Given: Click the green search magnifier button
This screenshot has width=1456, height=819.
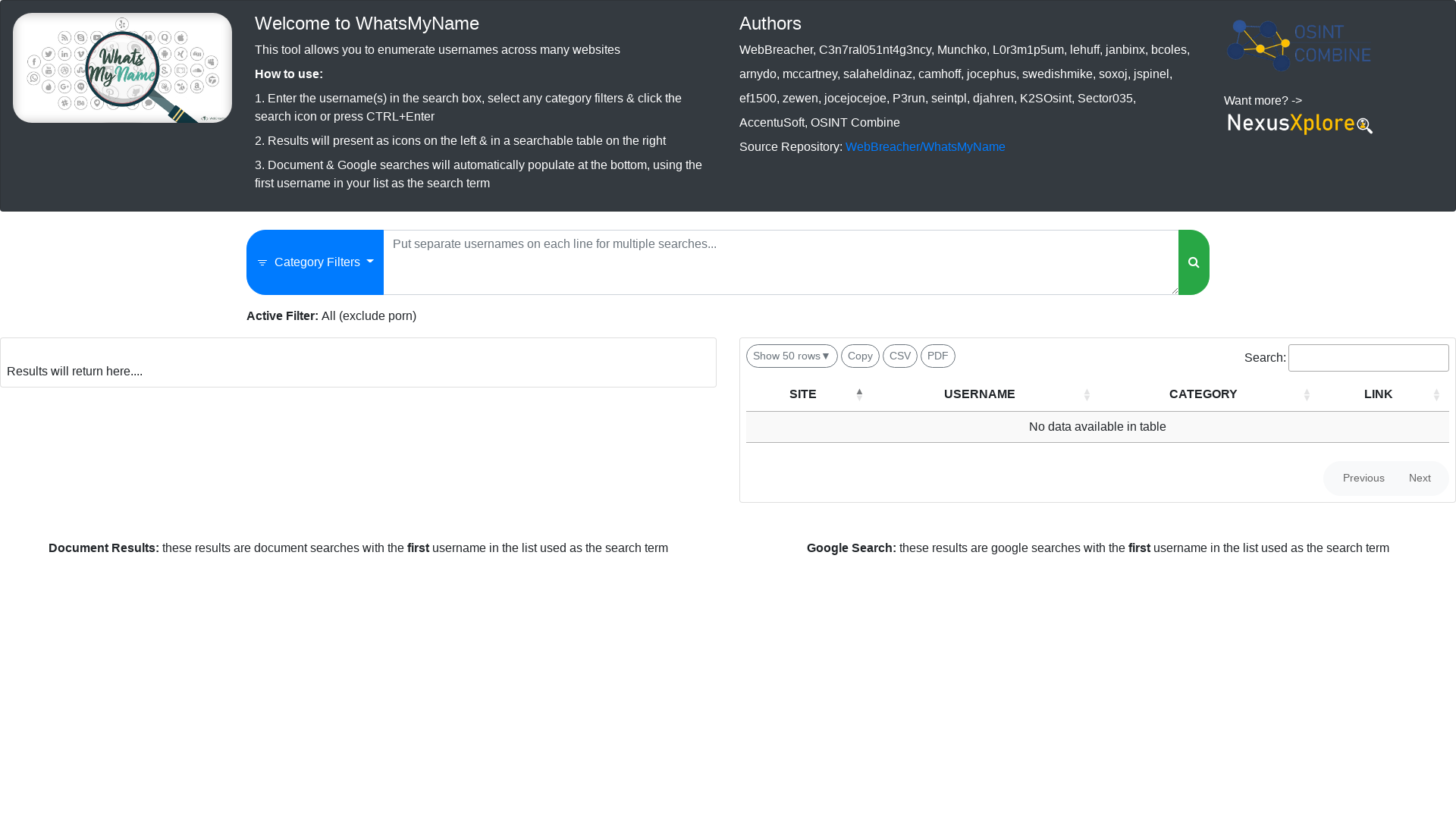Looking at the screenshot, I should (x=1194, y=262).
